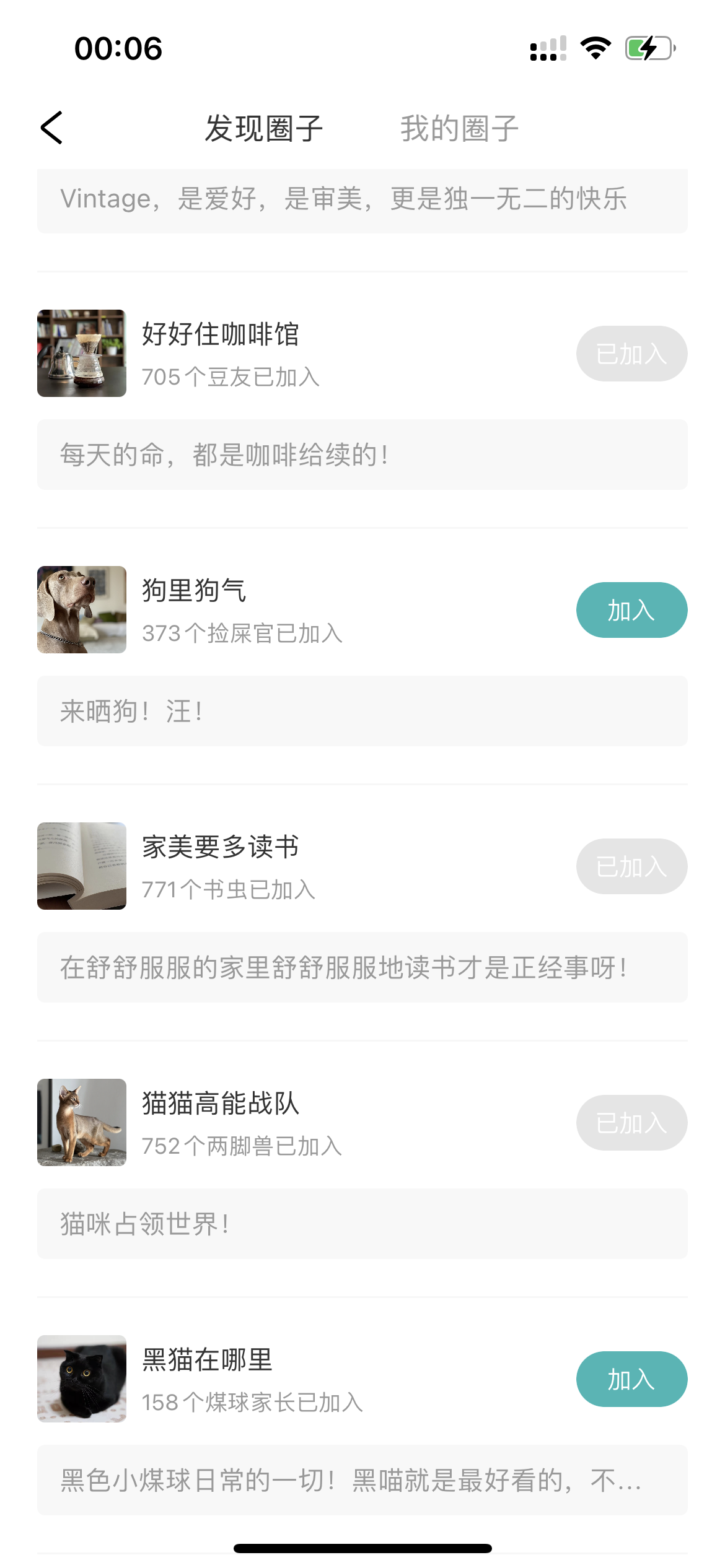Tap the home indicator bar

pyautogui.click(x=362, y=1548)
